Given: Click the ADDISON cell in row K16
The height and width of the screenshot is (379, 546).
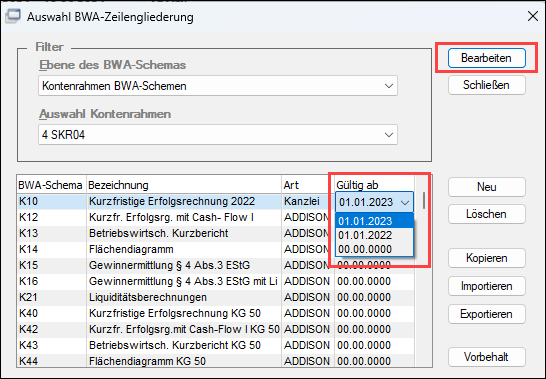Looking at the screenshot, I should point(308,281).
